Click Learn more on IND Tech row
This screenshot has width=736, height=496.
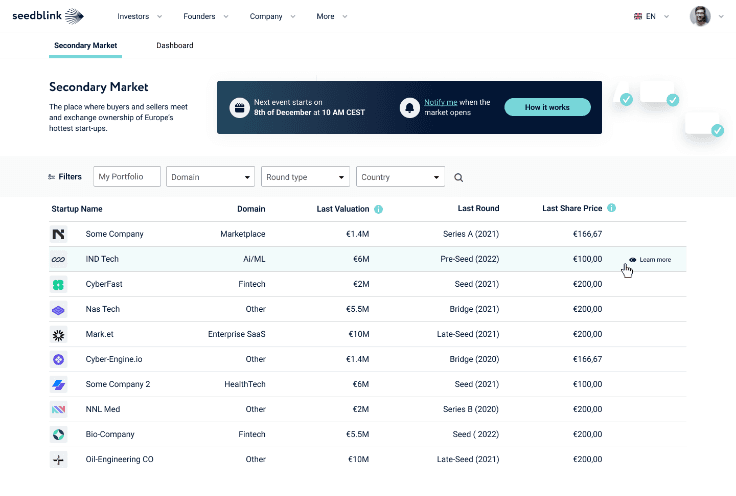click(x=655, y=259)
